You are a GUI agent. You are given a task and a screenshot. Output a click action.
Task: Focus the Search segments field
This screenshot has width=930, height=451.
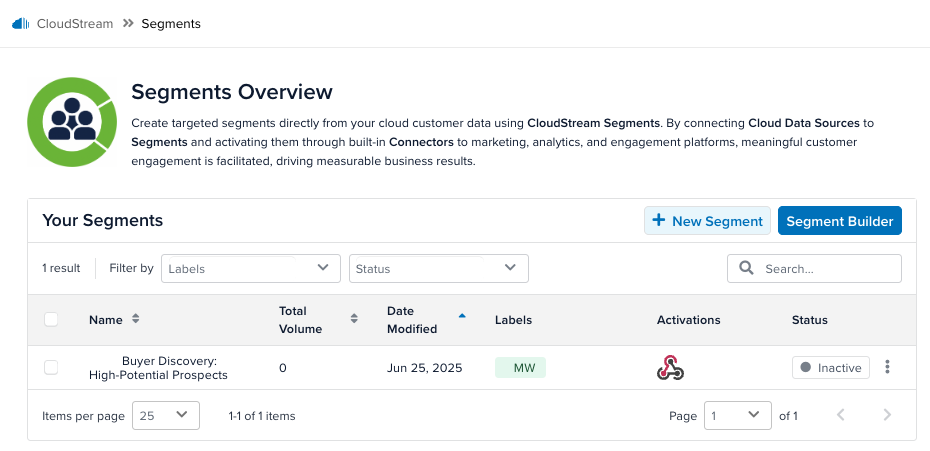[x=814, y=268]
